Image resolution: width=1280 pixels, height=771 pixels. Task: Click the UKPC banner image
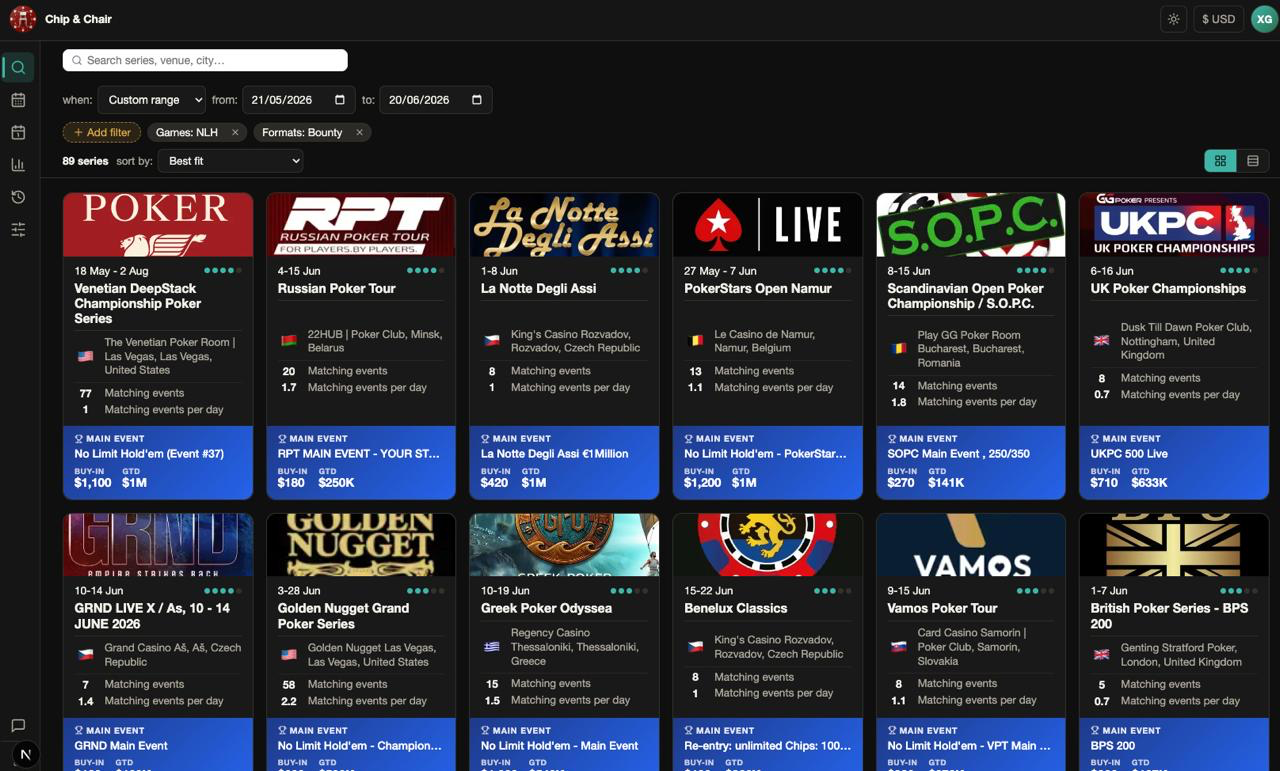click(x=1174, y=225)
